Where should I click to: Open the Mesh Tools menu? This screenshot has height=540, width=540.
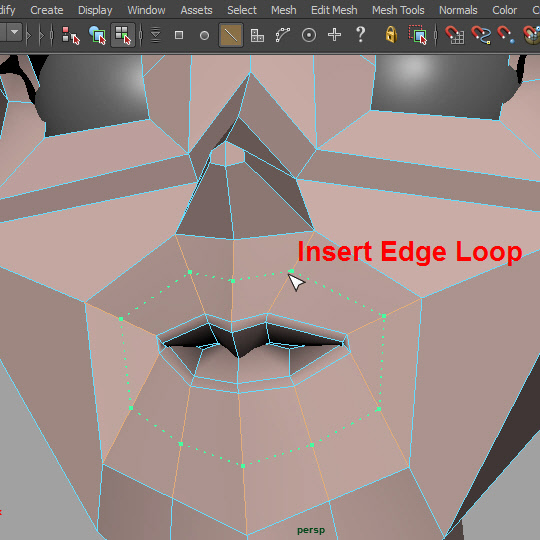pos(398,10)
